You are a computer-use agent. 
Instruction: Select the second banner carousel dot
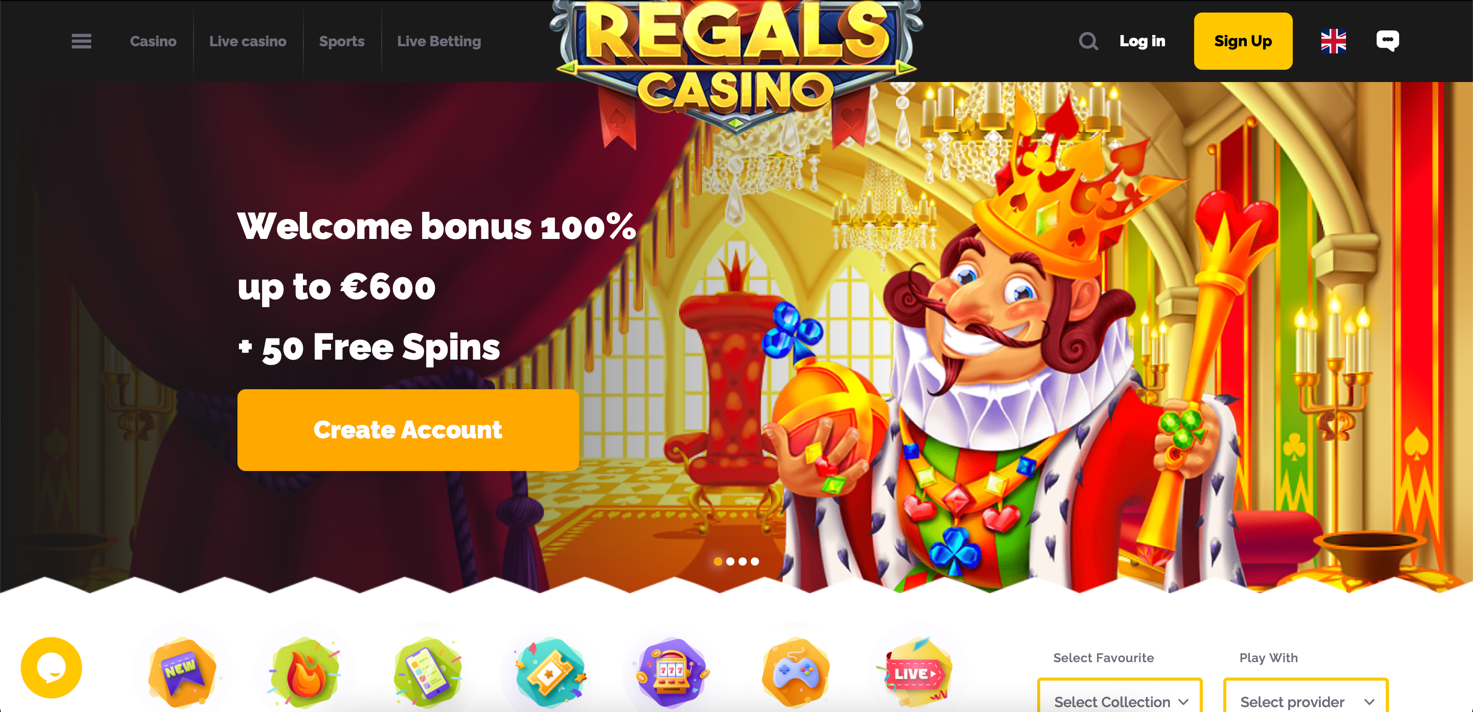(730, 562)
